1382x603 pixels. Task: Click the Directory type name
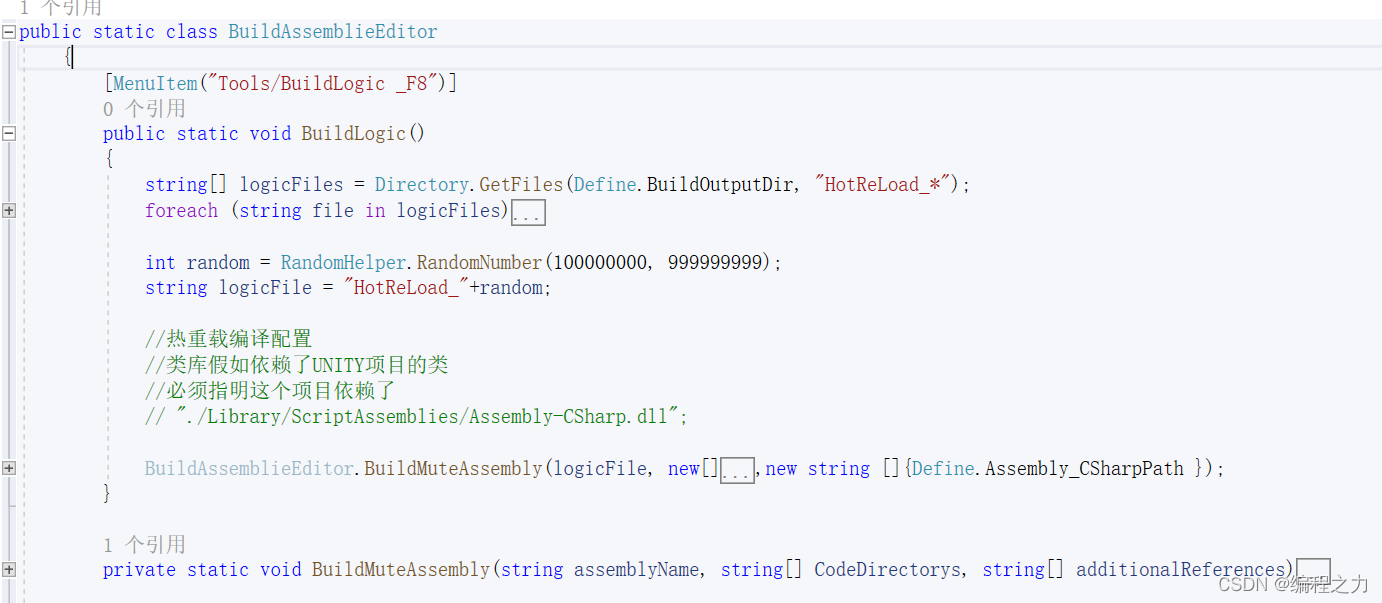[x=421, y=185]
